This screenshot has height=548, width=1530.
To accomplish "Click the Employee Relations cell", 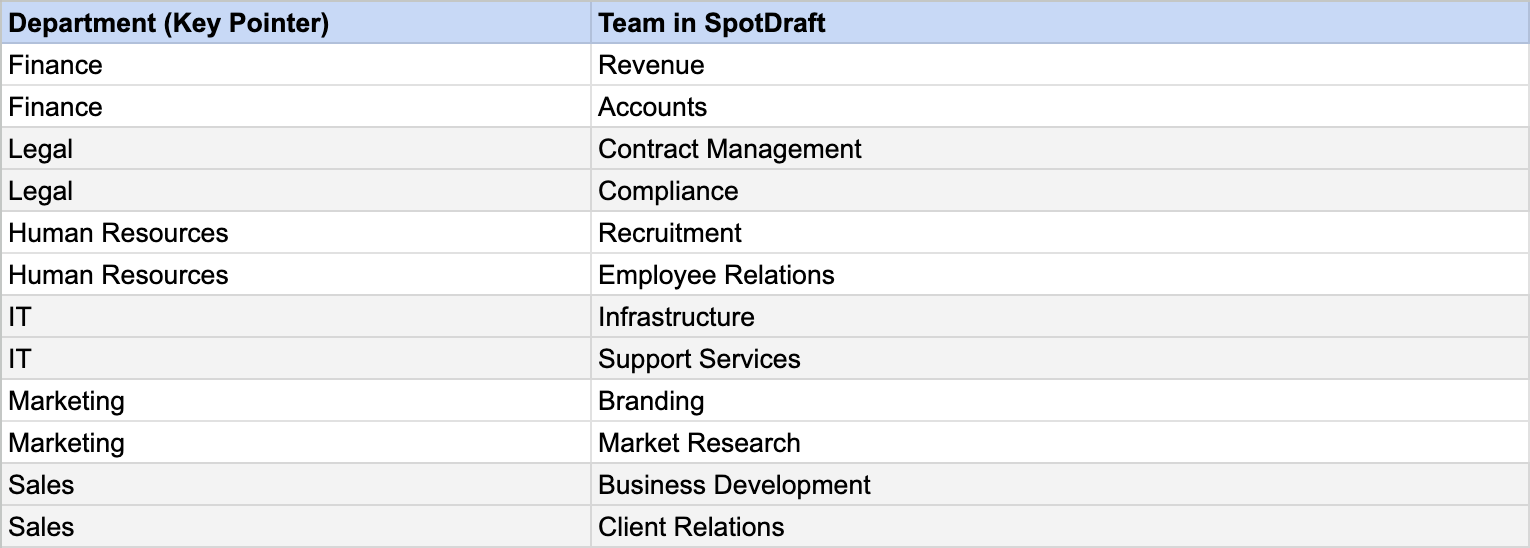I will [716, 275].
